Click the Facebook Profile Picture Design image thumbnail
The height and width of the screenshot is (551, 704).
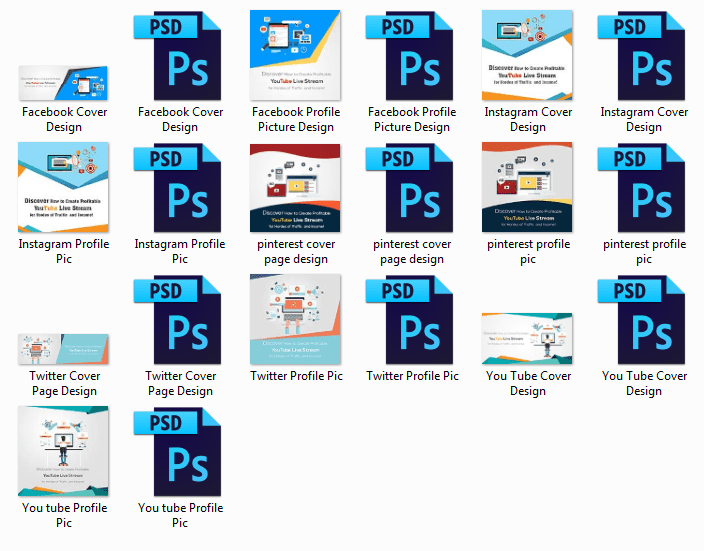pyautogui.click(x=296, y=56)
